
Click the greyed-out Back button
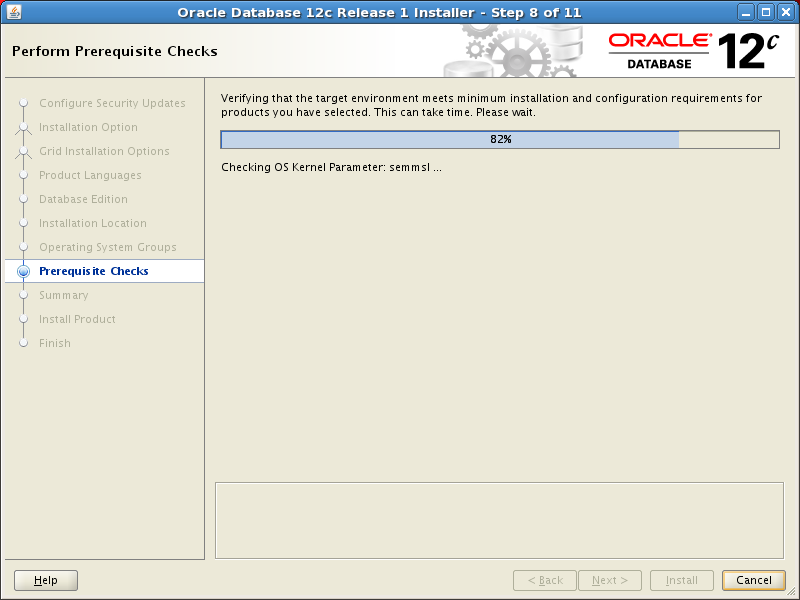click(x=545, y=580)
